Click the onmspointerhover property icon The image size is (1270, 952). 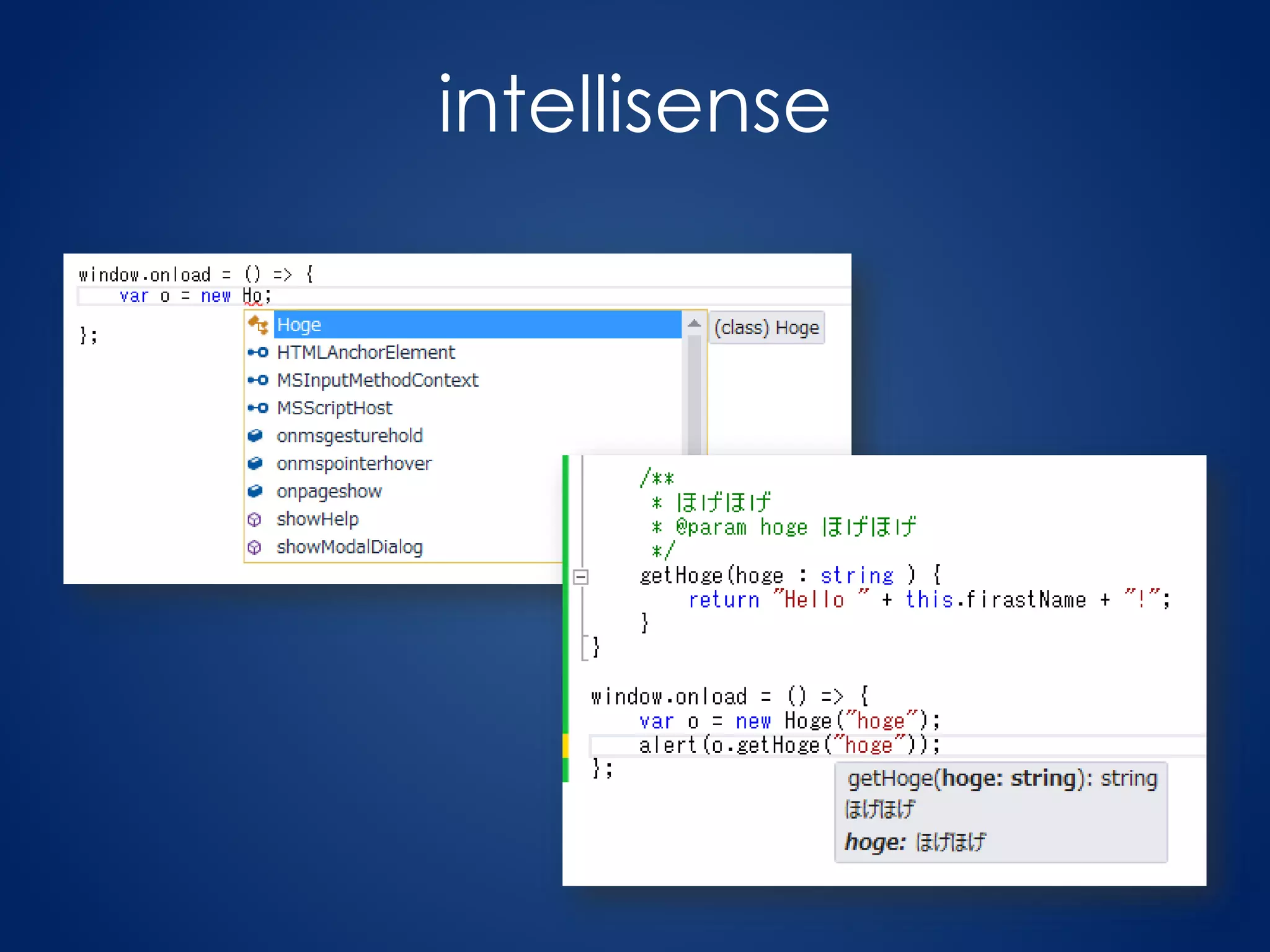(255, 464)
